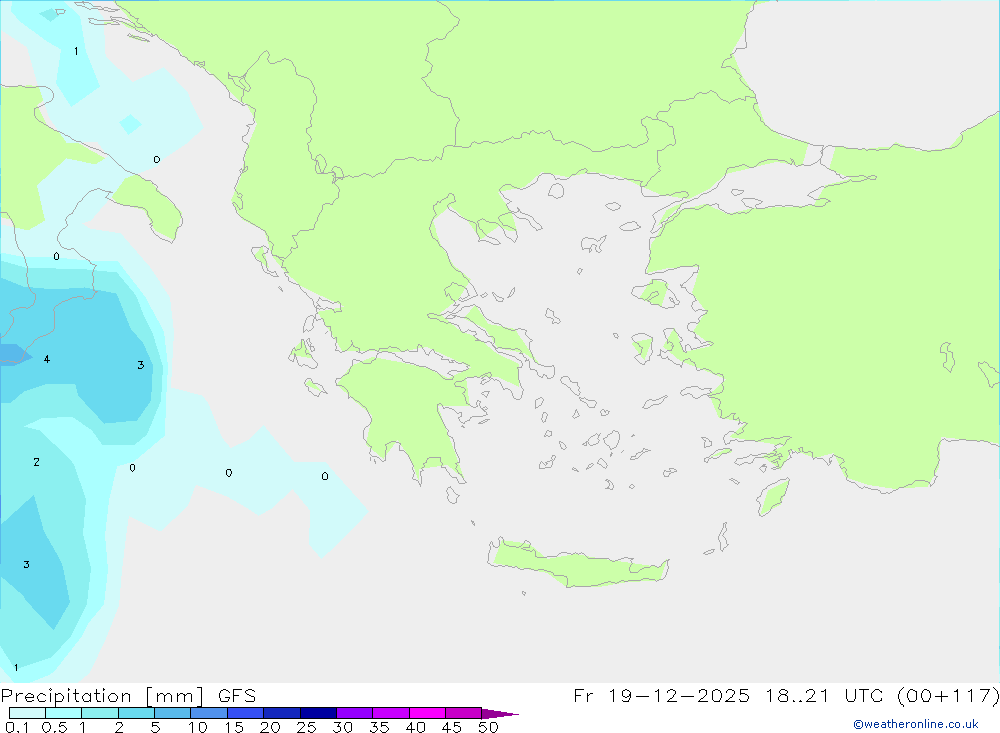Click the '45' legend scale label
Screen dimensions: 1000x733
click(x=452, y=727)
